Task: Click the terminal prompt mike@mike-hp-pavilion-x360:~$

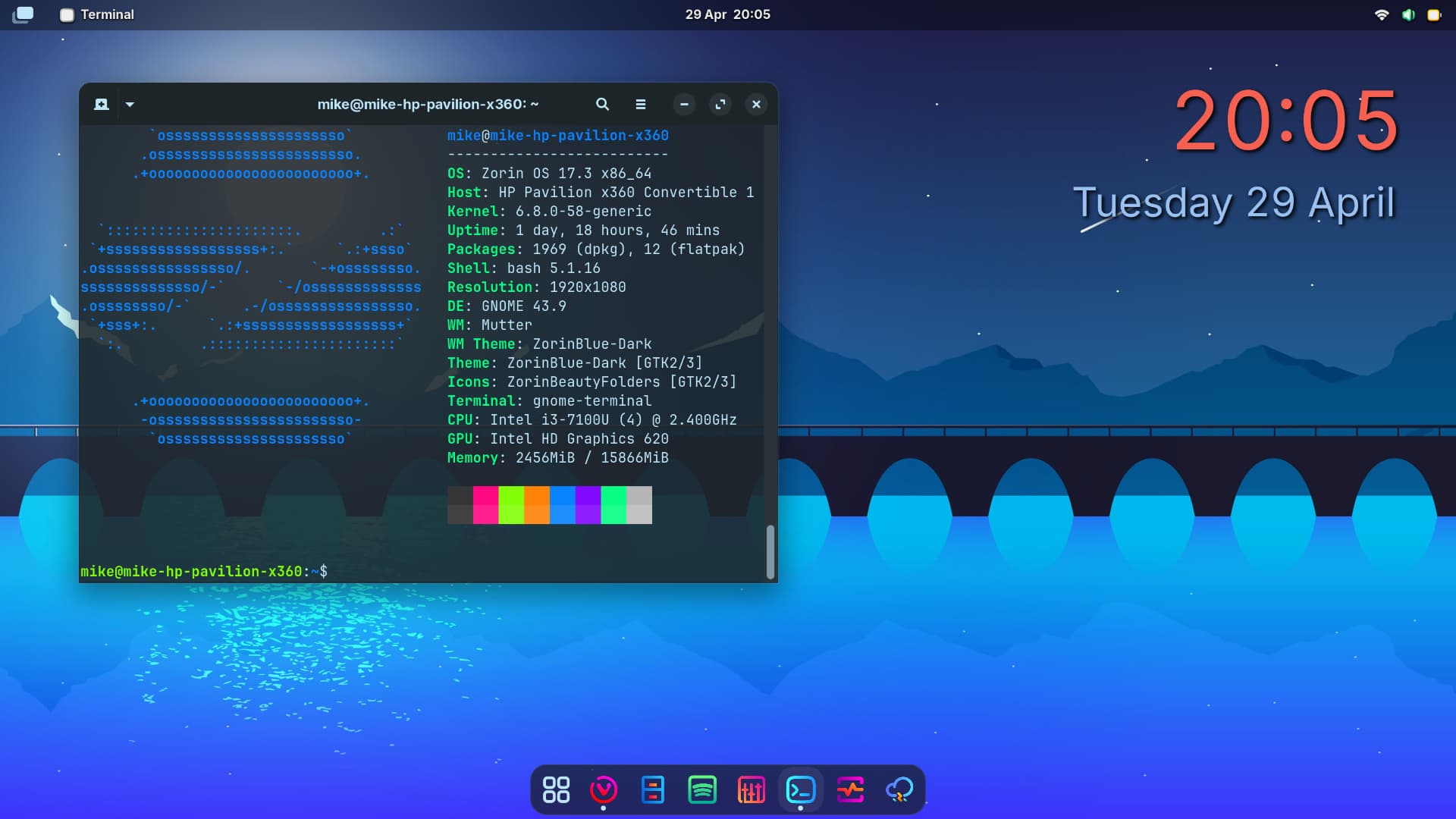Action: click(x=204, y=572)
